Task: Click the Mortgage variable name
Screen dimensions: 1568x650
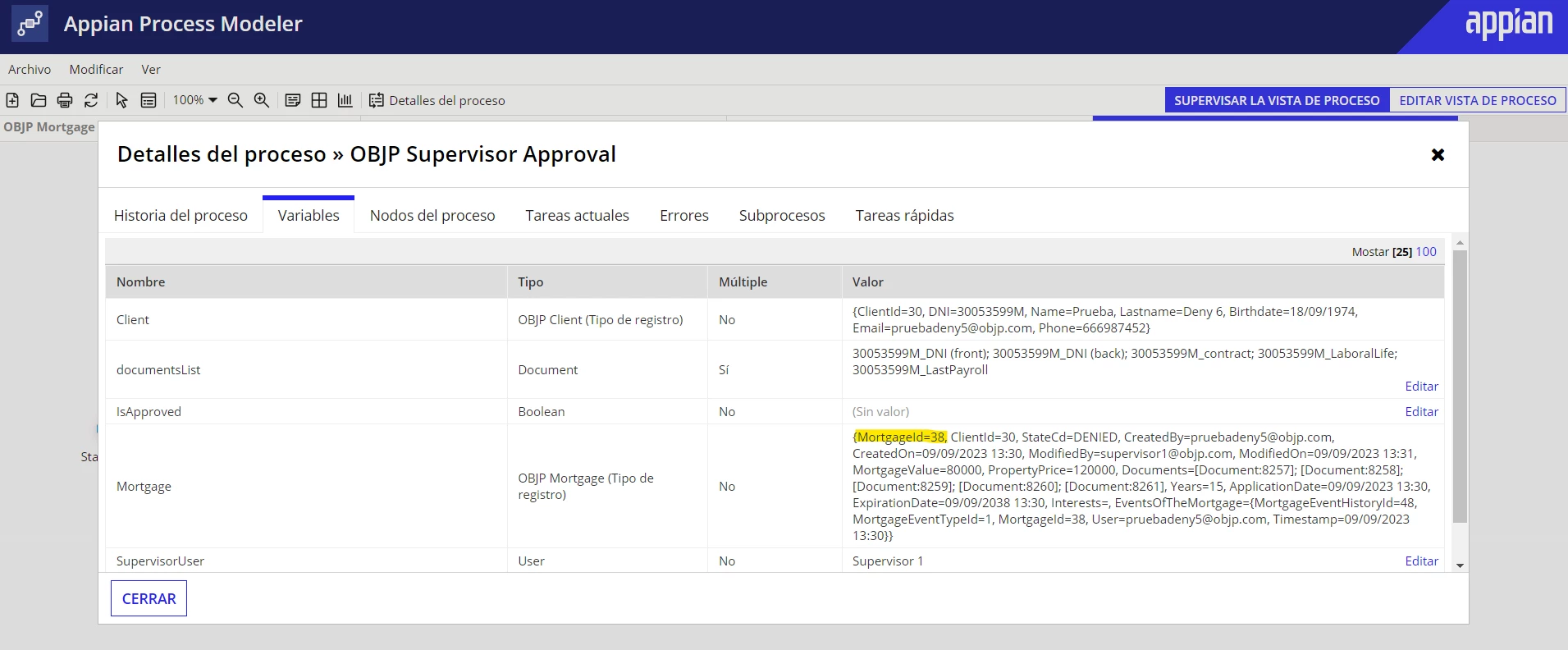Action: point(144,486)
